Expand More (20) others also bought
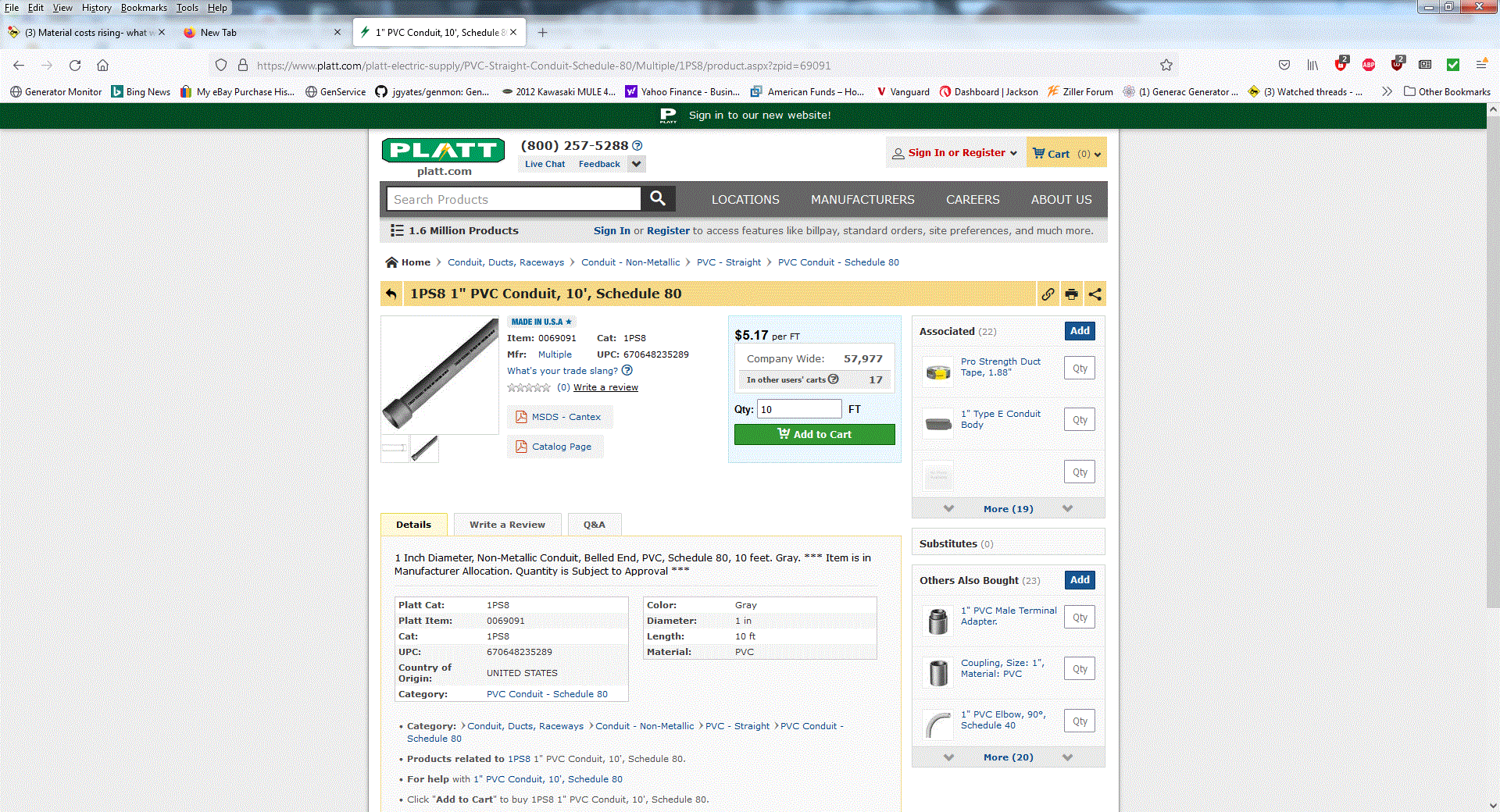 (1008, 757)
